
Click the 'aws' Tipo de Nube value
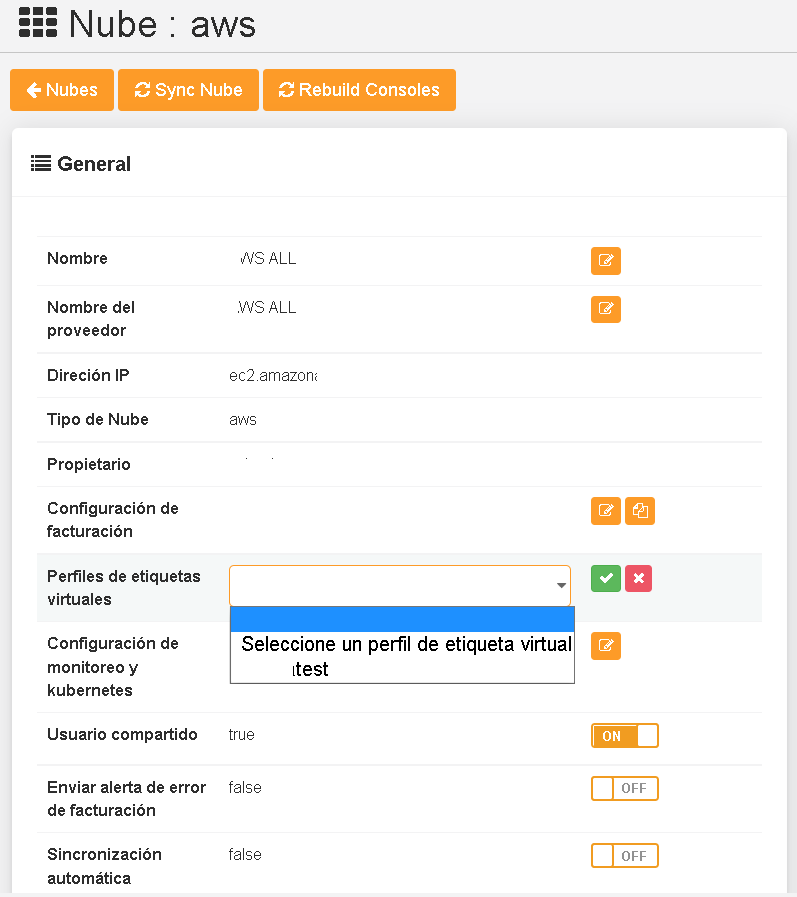(x=243, y=420)
